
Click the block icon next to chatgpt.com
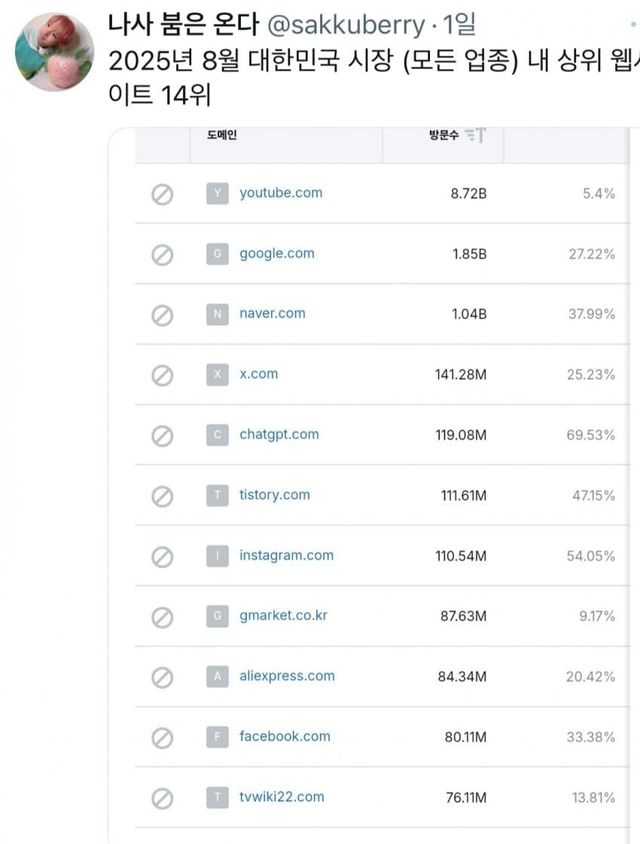click(x=162, y=436)
